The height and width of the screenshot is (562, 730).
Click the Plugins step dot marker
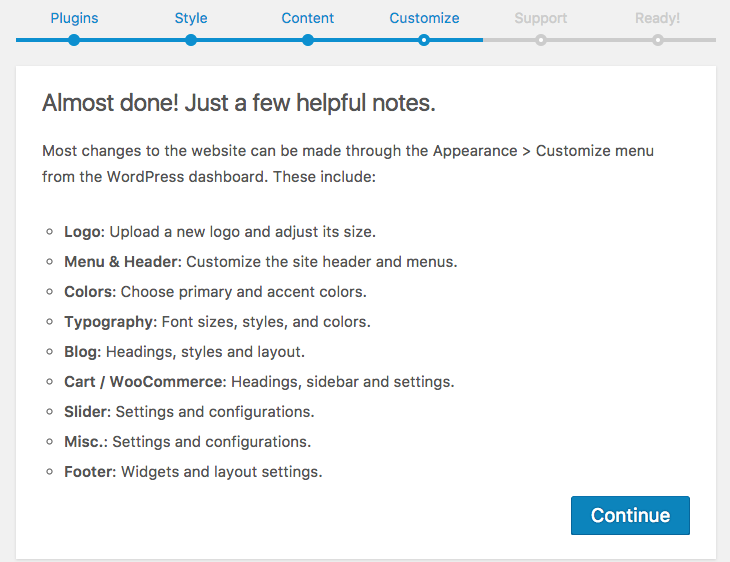[74, 40]
